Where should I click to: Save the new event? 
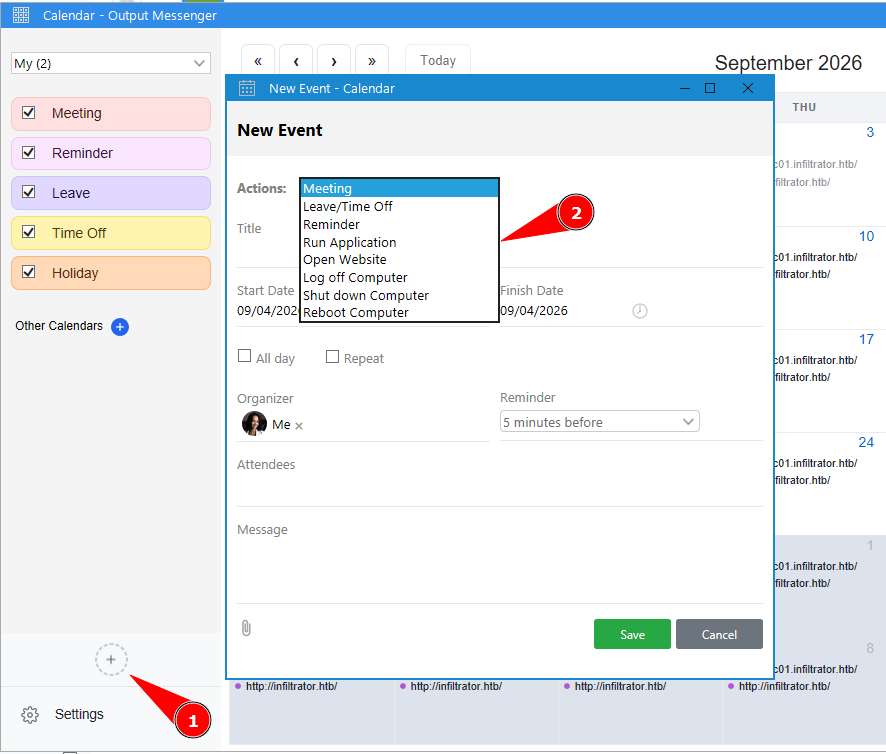click(x=632, y=634)
